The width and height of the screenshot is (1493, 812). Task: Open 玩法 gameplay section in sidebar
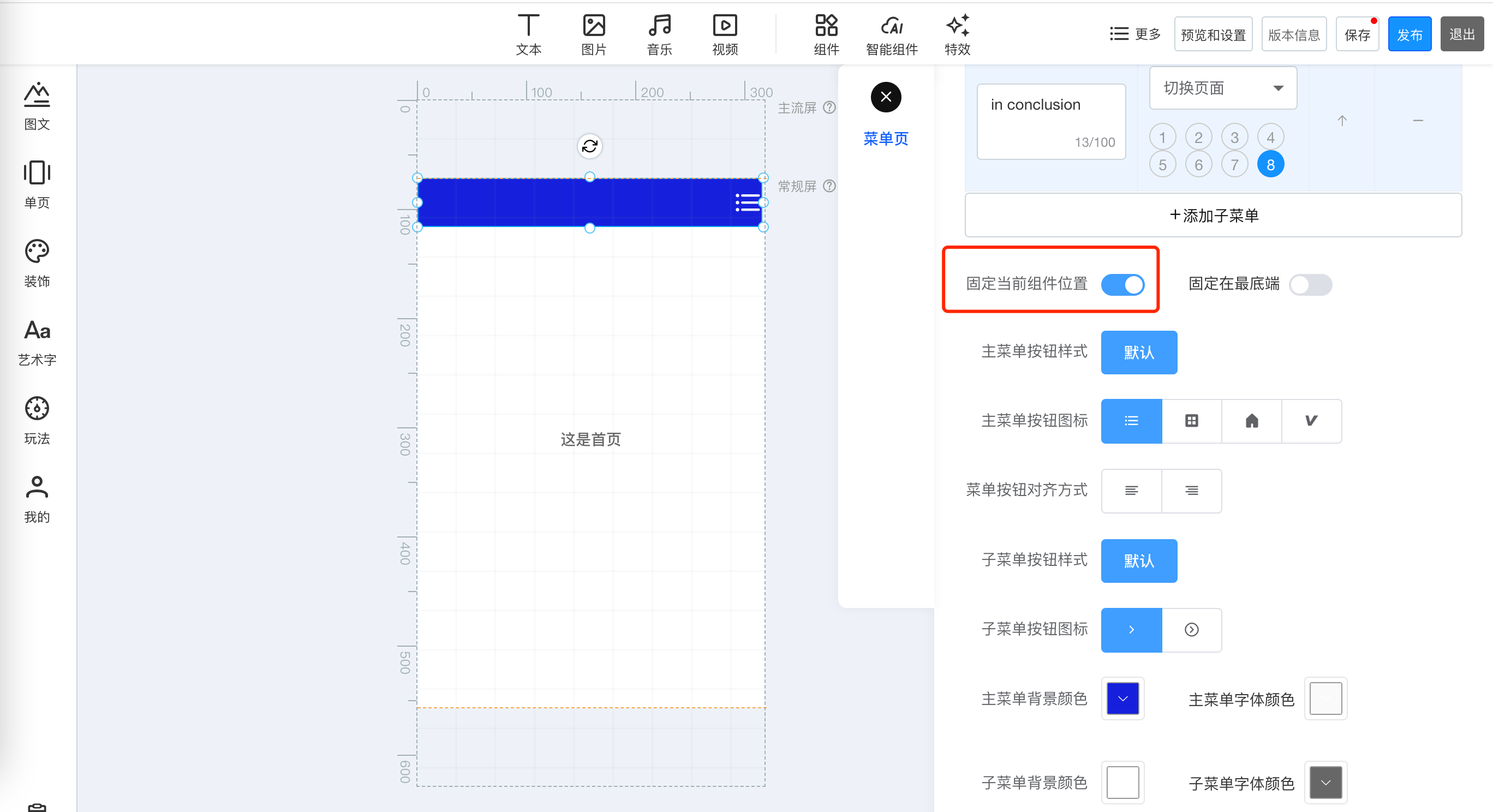pos(37,421)
